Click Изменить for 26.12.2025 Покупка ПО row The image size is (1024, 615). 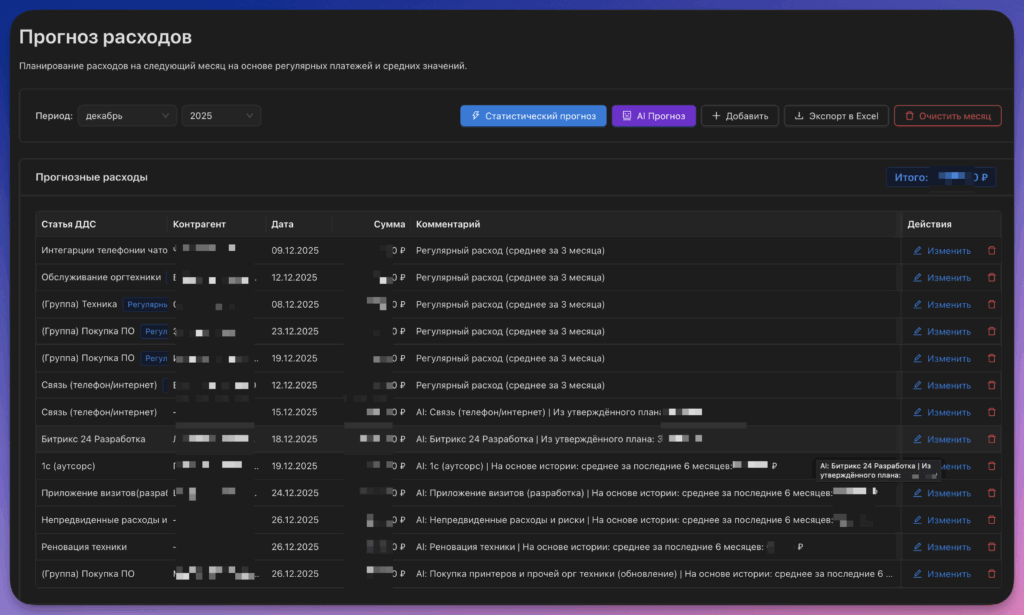942,574
